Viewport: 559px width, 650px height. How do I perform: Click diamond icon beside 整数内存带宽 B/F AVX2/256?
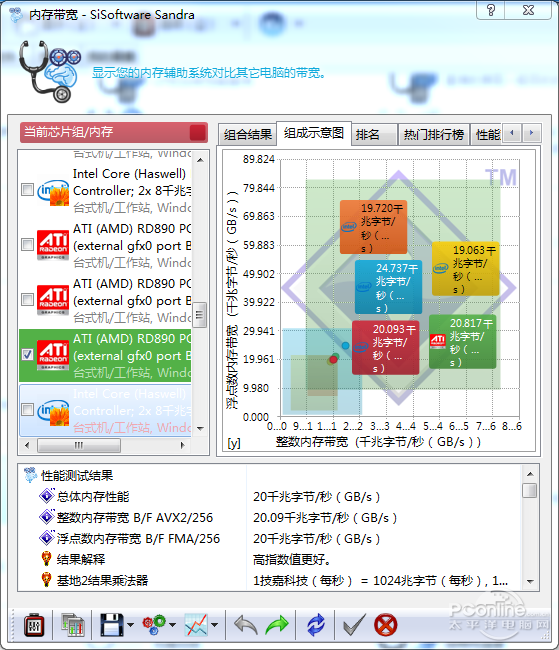coord(46,517)
